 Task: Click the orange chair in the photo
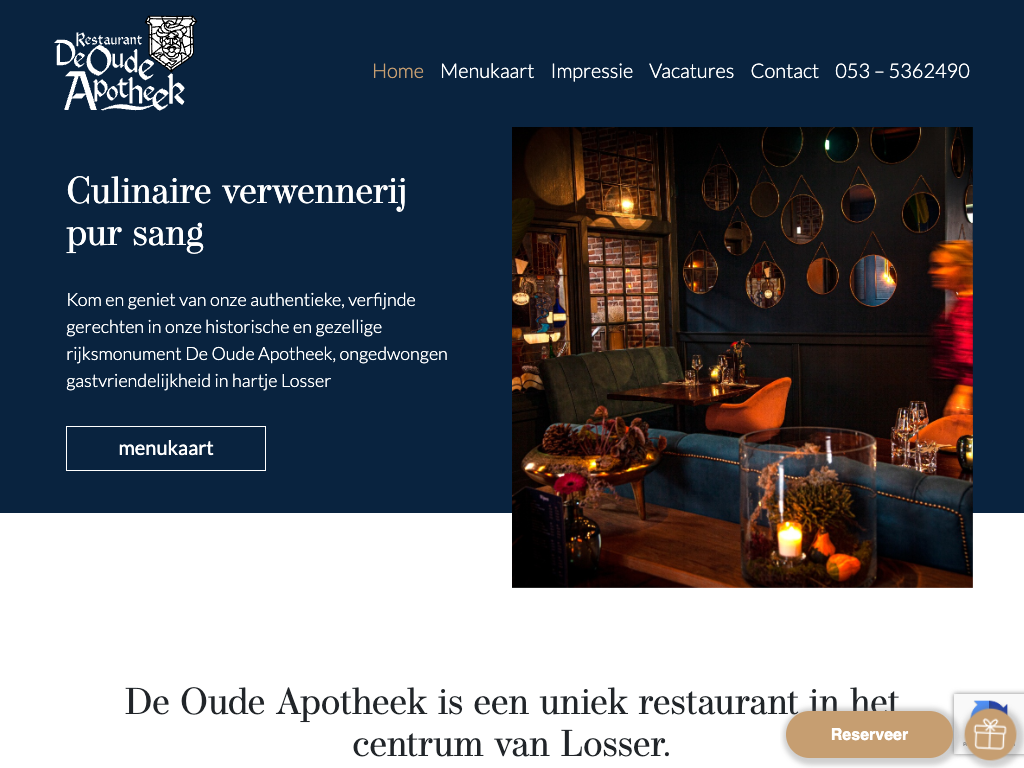click(749, 406)
